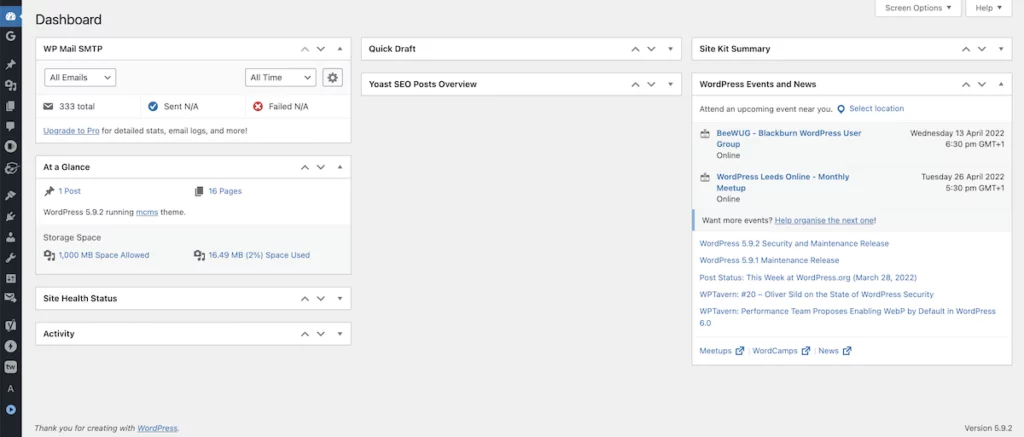Move At a Glance panel up

[x=304, y=167]
